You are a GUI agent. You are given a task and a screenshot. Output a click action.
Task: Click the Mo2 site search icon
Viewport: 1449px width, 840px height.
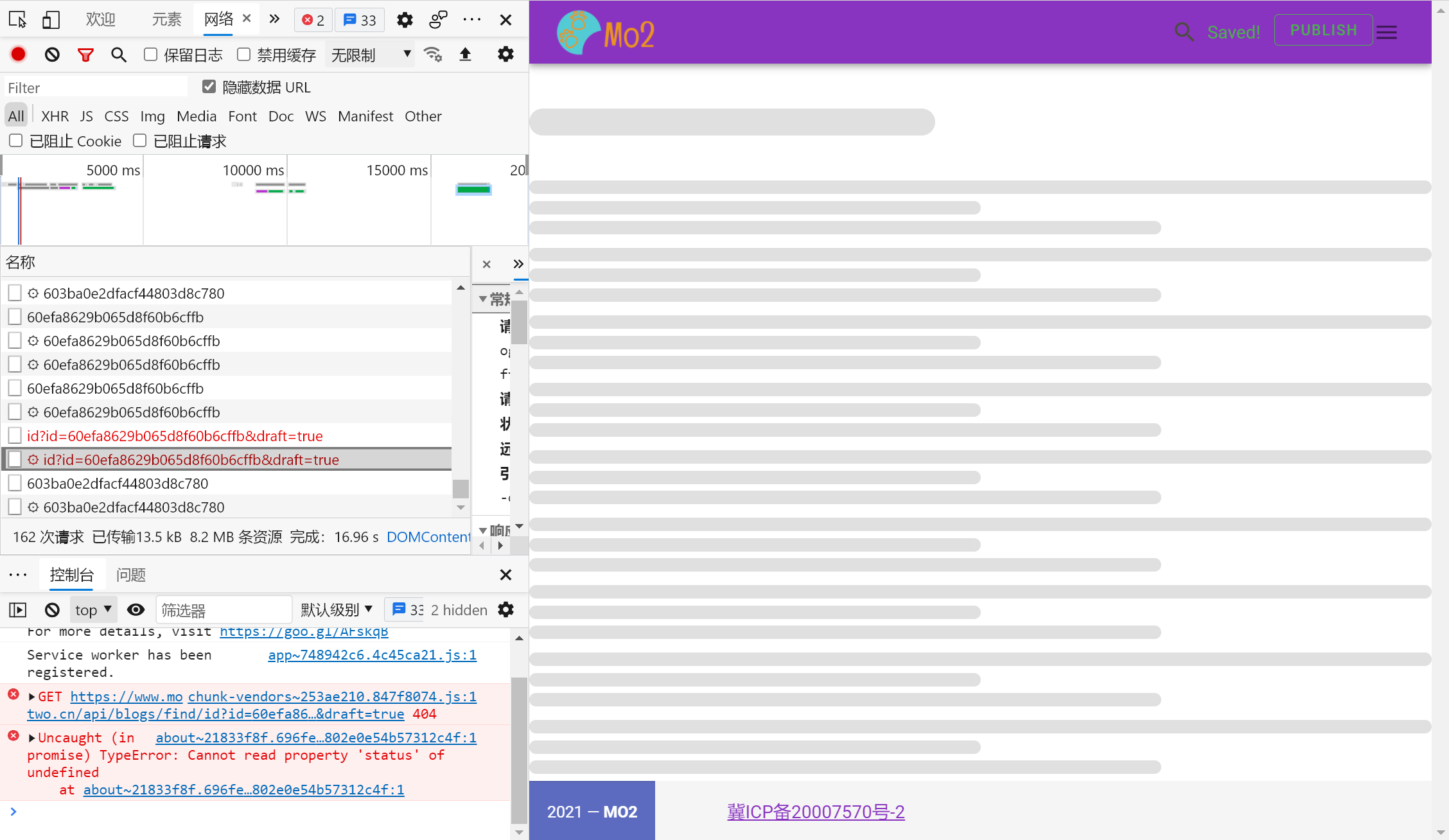tap(1184, 31)
